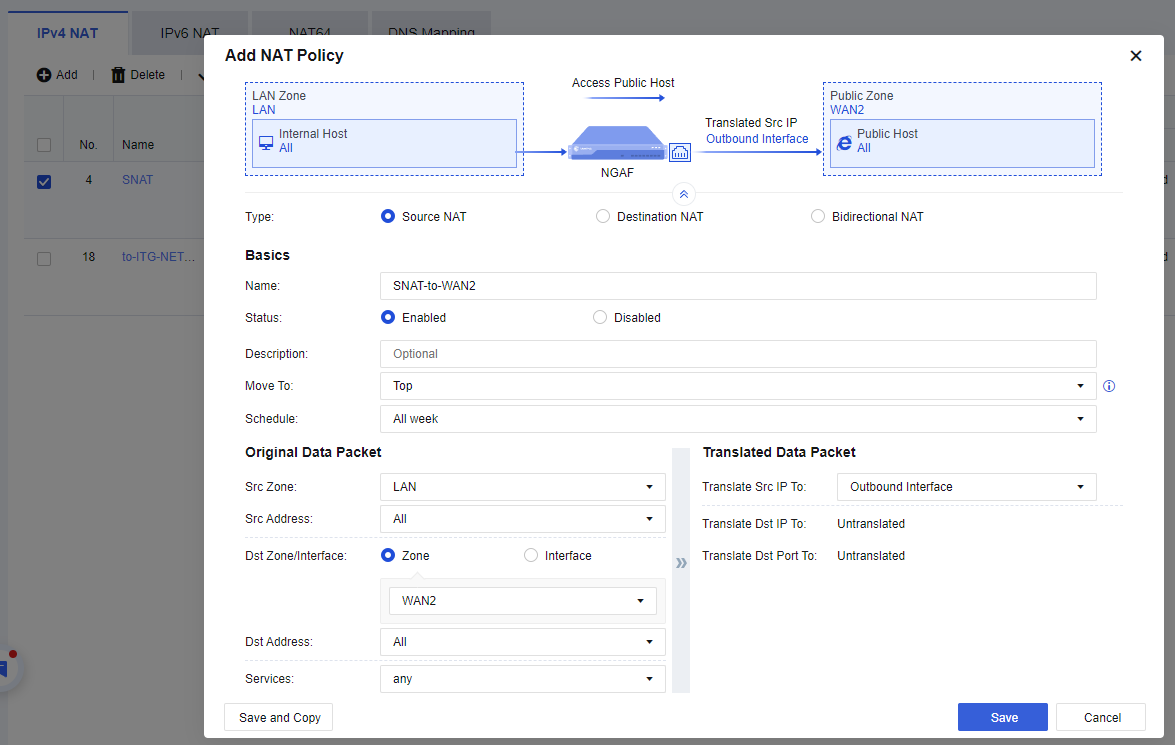Screen dimensions: 1175x745
Task: Click the Save and Copy button
Action: tap(279, 717)
